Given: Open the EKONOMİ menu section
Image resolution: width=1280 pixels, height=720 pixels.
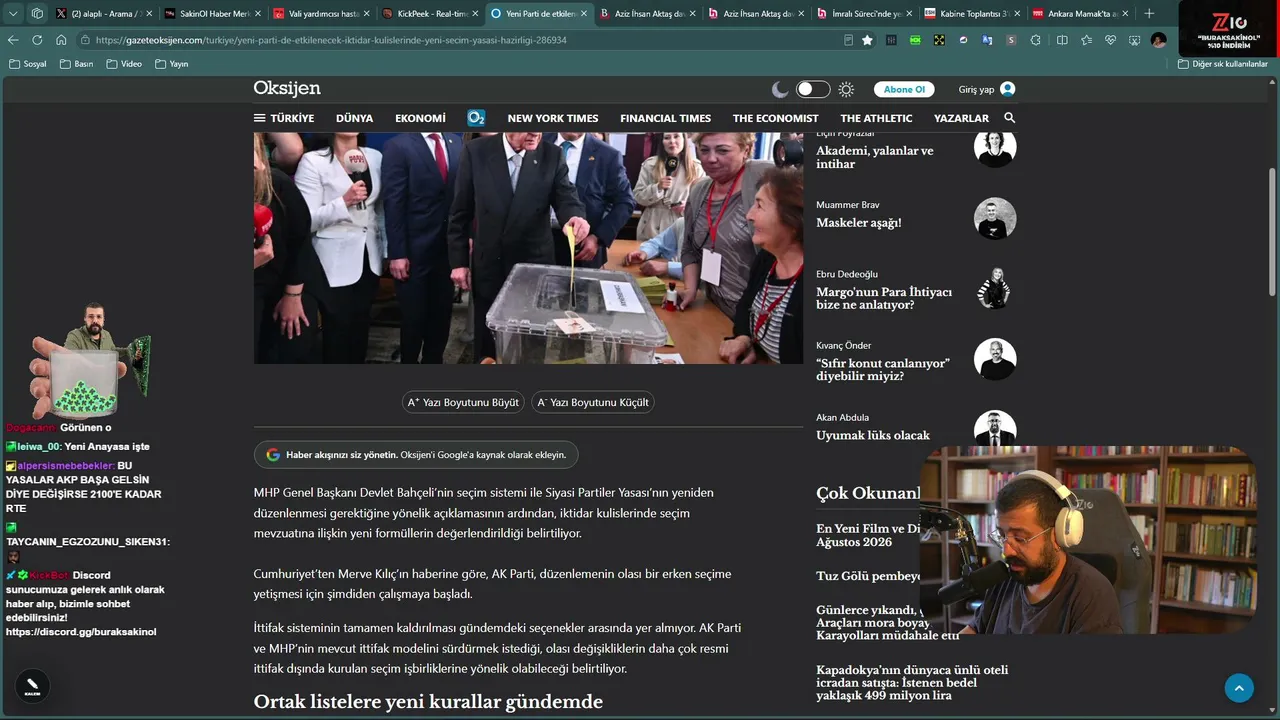Looking at the screenshot, I should (420, 118).
